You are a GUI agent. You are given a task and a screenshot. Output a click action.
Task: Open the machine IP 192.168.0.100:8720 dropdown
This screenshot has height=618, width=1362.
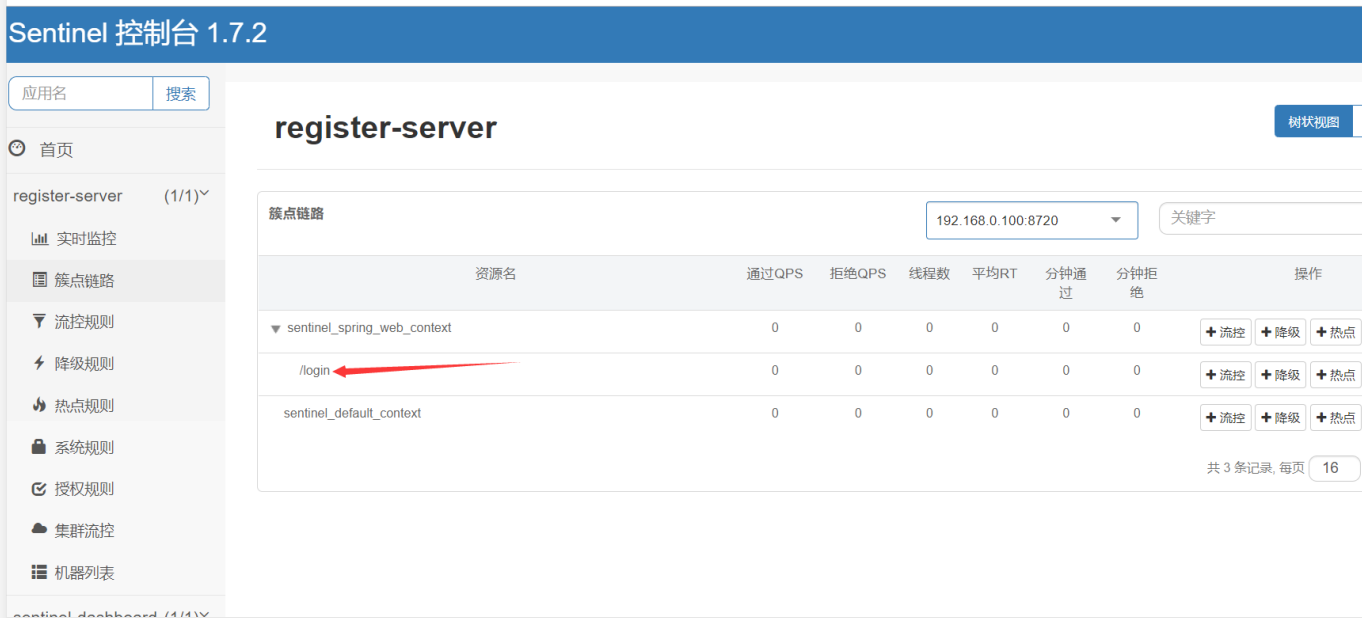coord(1032,220)
